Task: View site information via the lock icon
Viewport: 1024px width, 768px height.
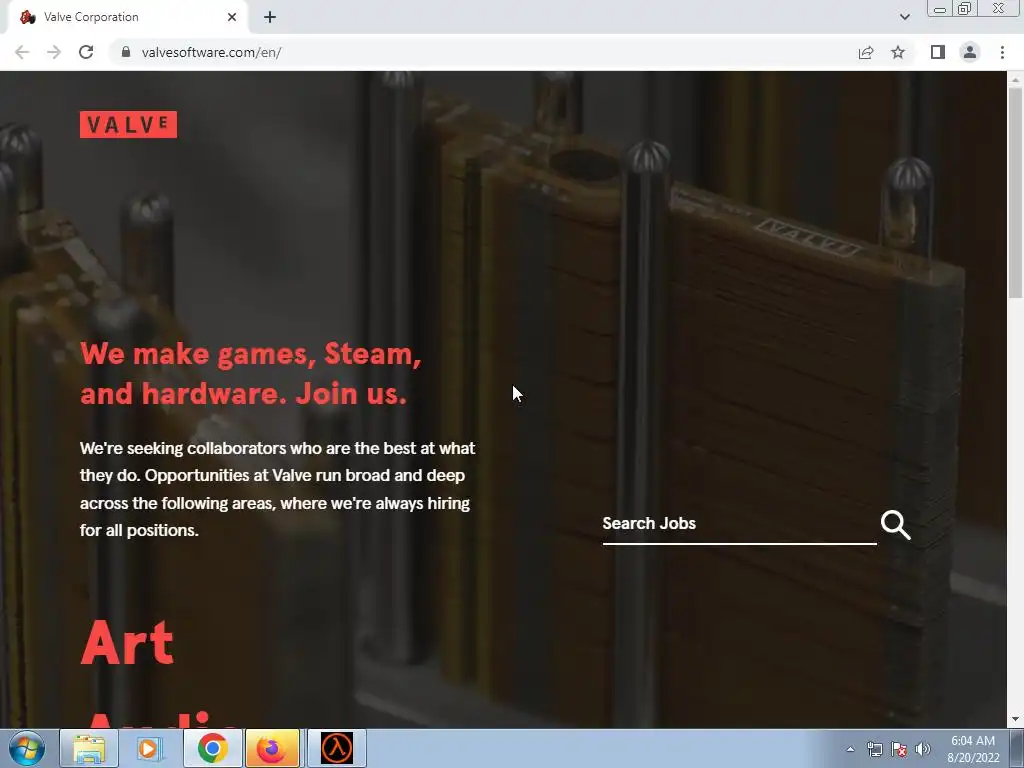Action: tap(126, 52)
